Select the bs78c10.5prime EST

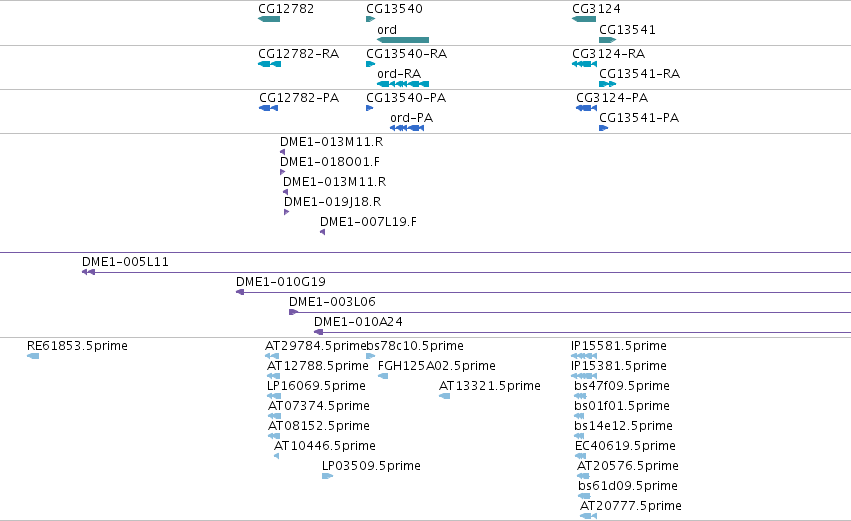coord(370,356)
